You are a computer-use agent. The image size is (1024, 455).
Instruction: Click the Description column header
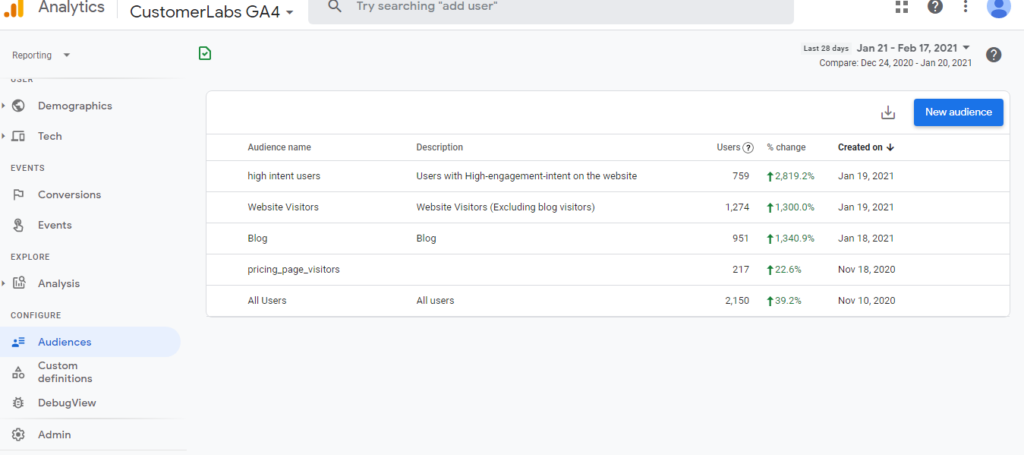tap(440, 148)
